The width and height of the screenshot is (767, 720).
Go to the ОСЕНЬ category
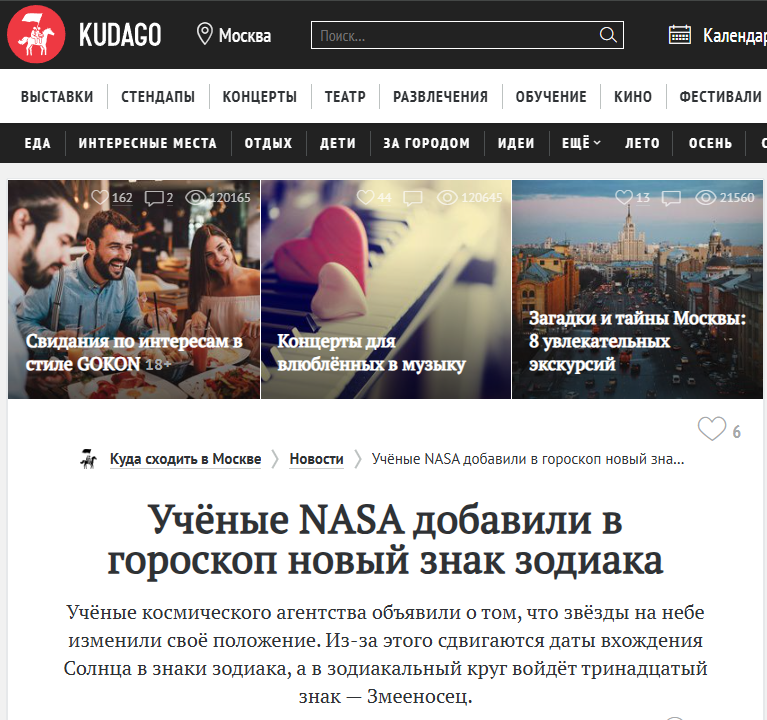pyautogui.click(x=710, y=143)
